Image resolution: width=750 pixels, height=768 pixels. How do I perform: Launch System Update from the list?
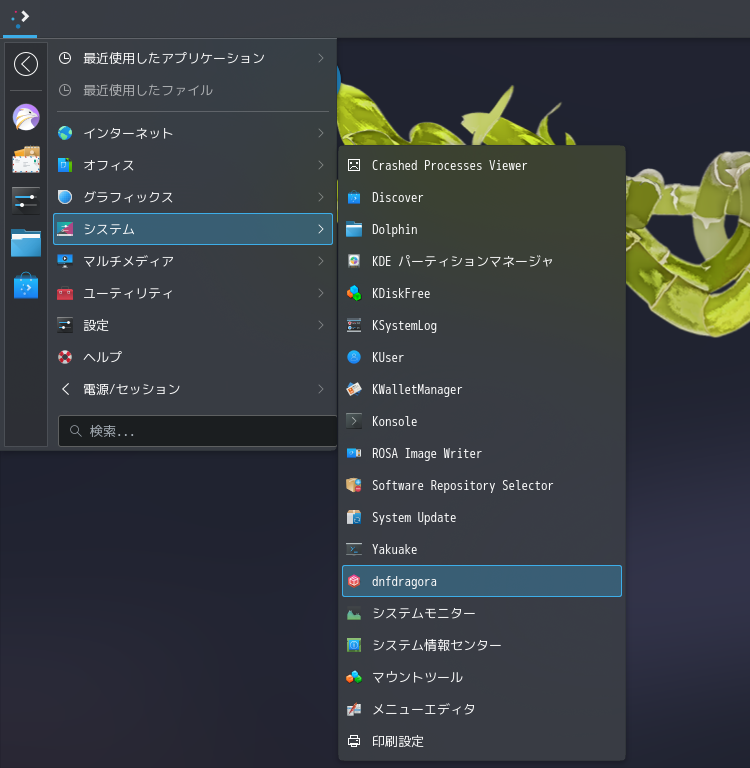pyautogui.click(x=482, y=517)
